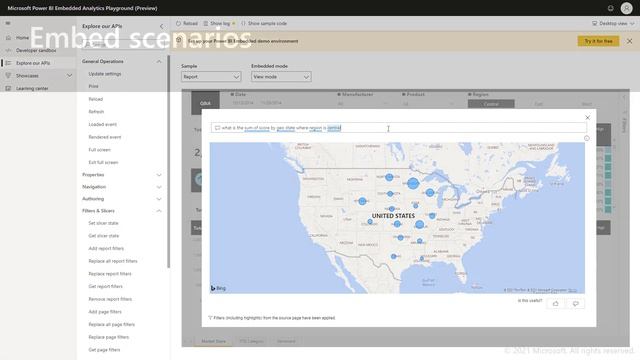Expand the Properties section
The height and width of the screenshot is (360, 640).
coord(159,175)
